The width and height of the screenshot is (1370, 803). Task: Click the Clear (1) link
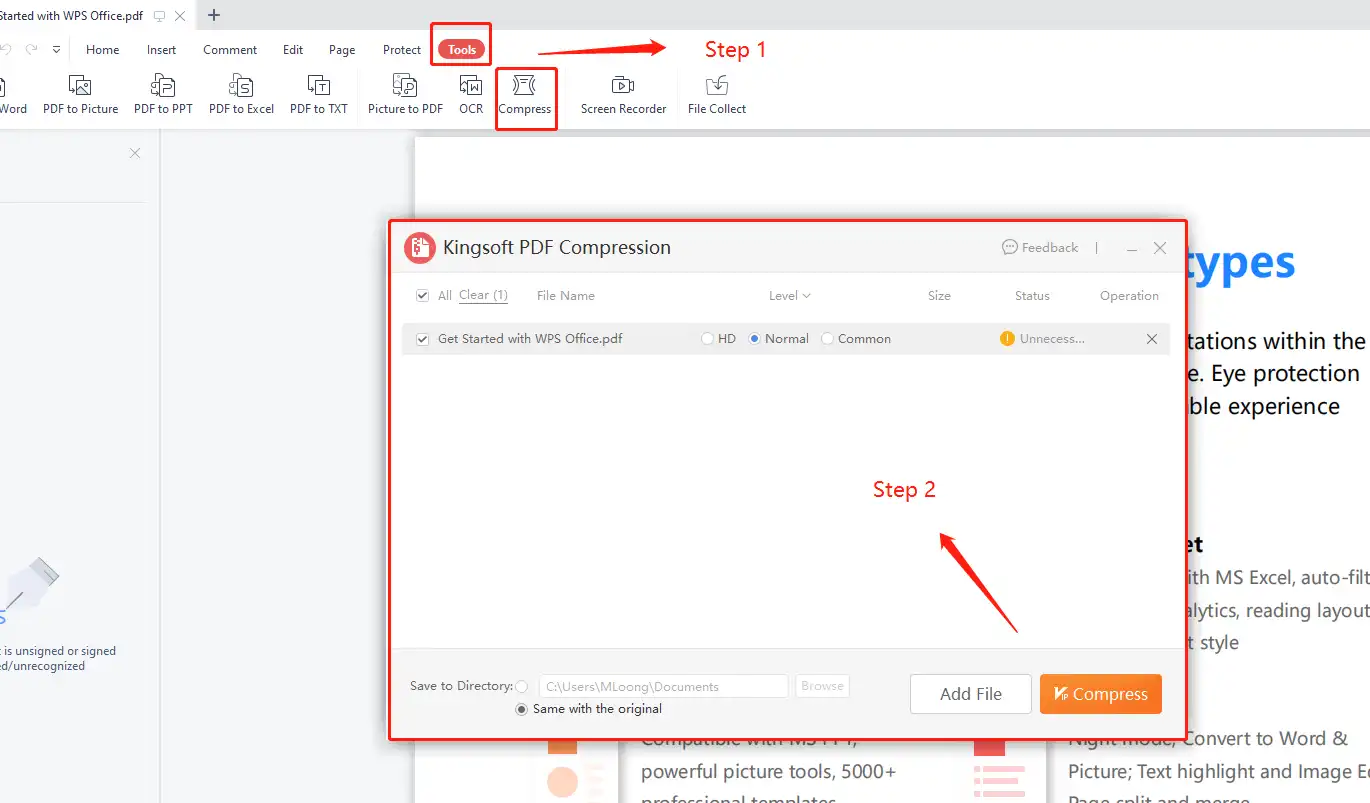[483, 295]
